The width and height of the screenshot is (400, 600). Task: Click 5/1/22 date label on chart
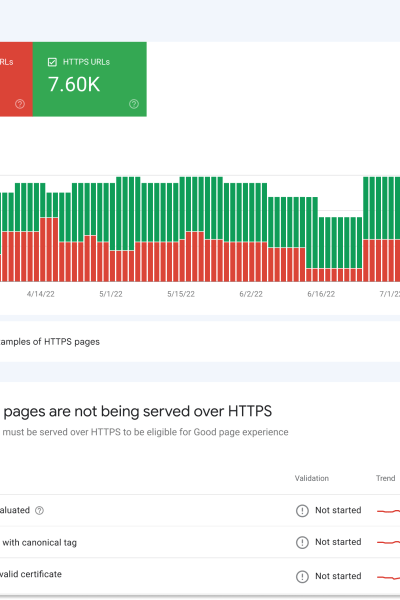(x=111, y=294)
